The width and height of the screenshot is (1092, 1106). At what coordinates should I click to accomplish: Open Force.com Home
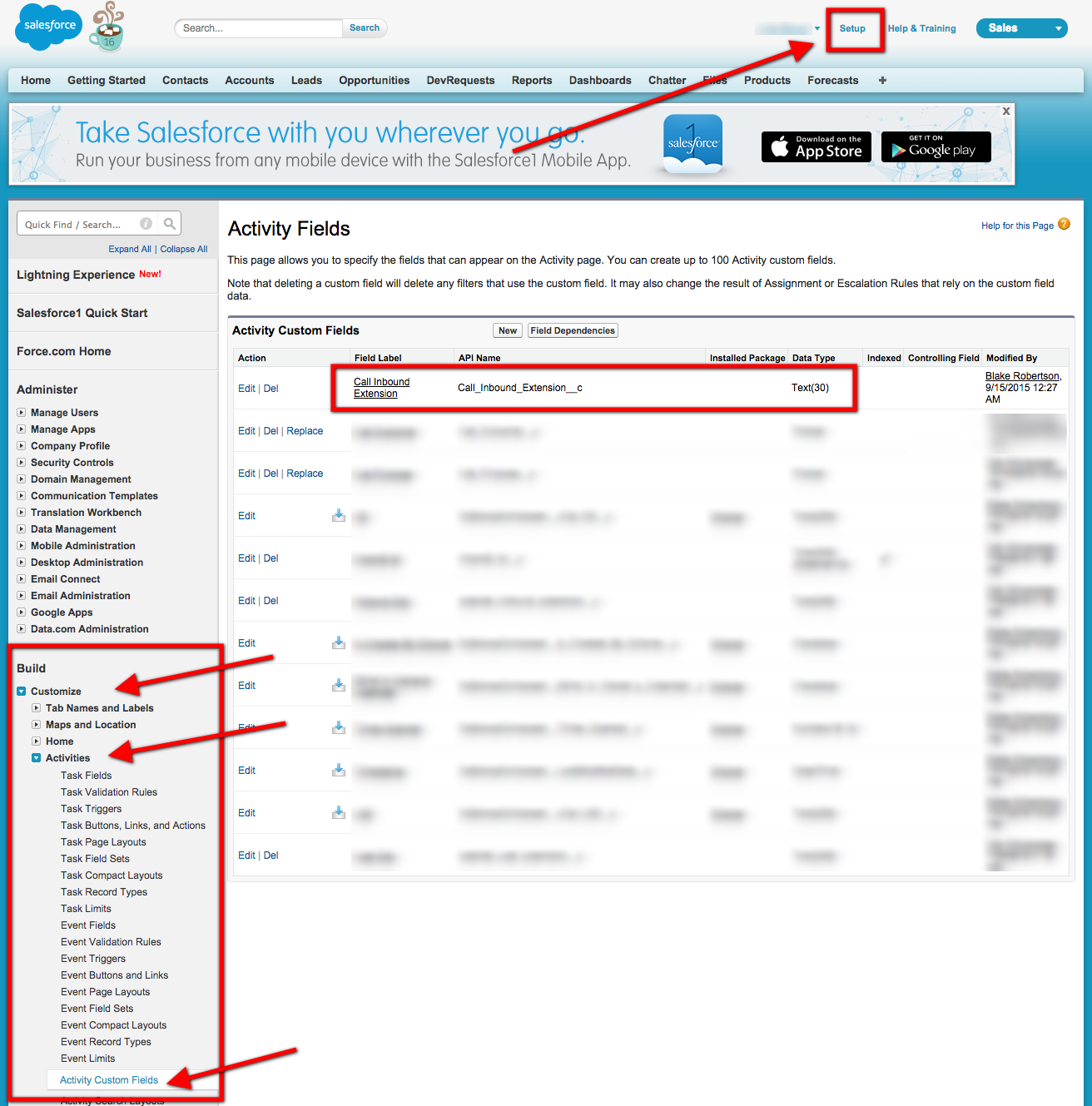(64, 351)
